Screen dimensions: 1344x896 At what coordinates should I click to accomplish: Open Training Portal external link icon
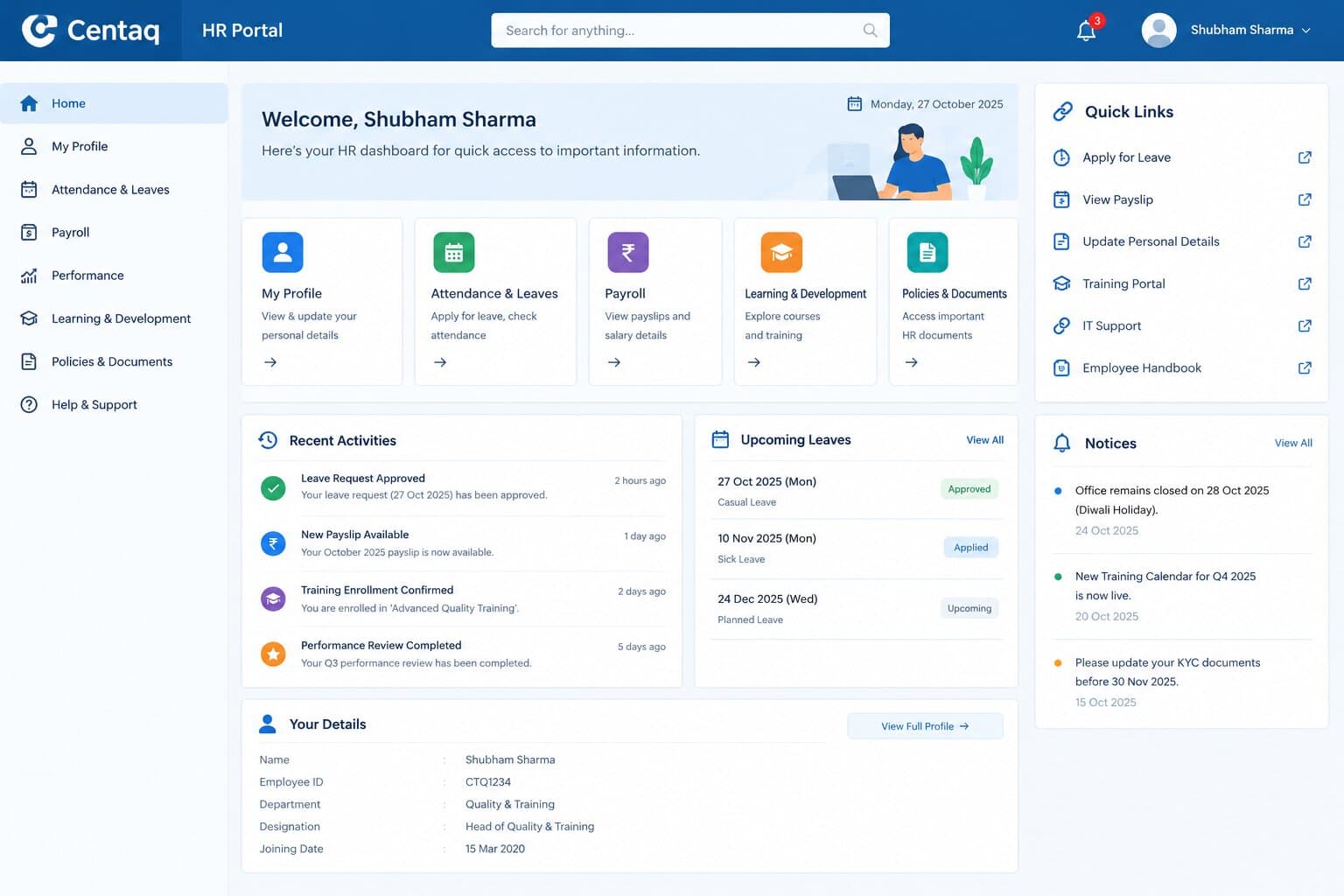tap(1305, 283)
